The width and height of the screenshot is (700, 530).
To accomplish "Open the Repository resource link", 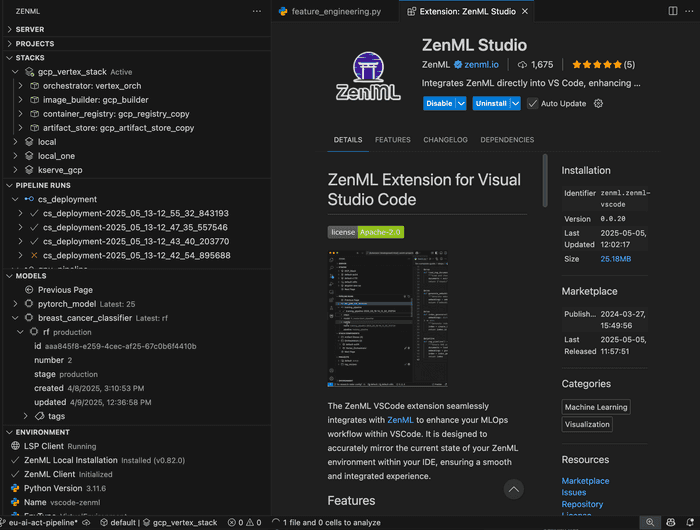I will (x=582, y=504).
